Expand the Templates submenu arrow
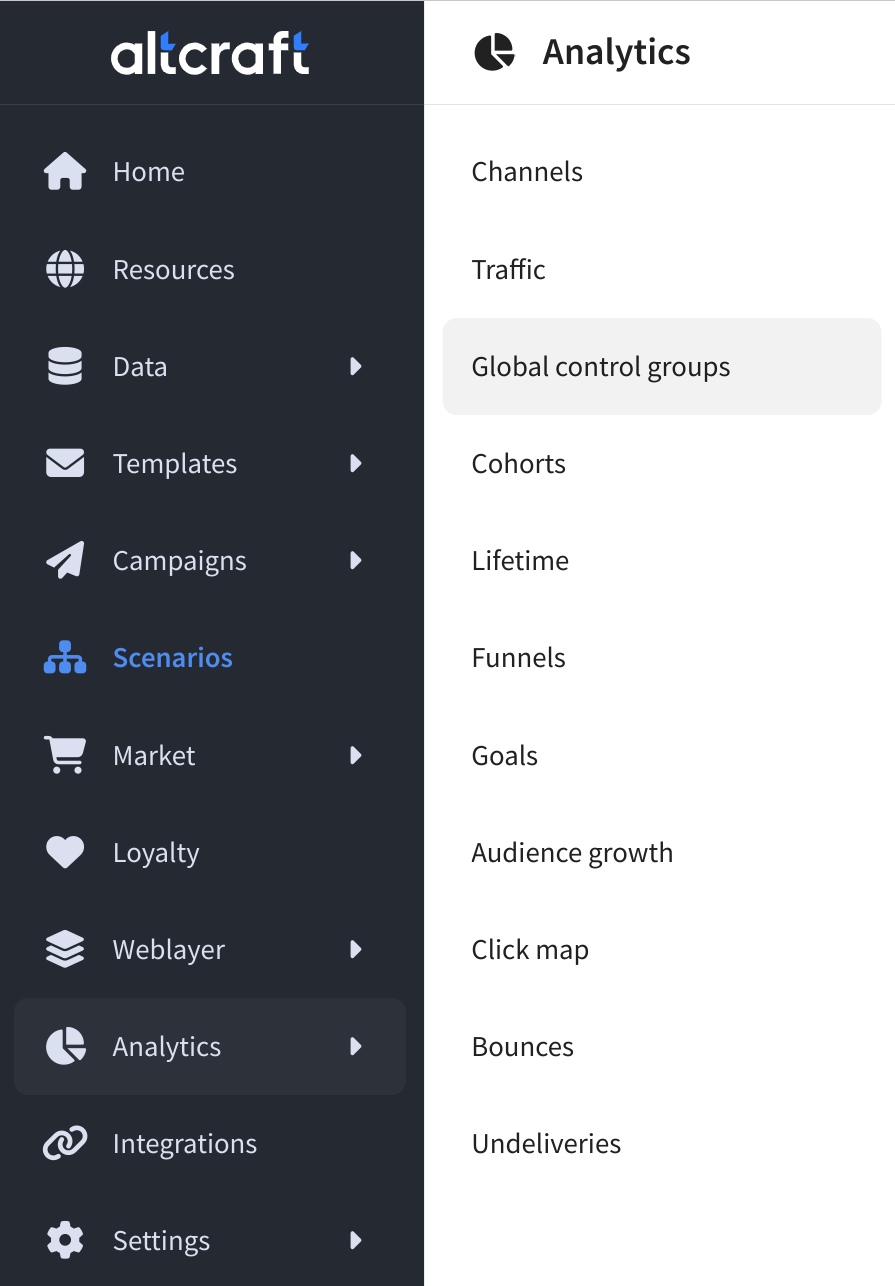This screenshot has height=1286, width=895. coord(355,463)
